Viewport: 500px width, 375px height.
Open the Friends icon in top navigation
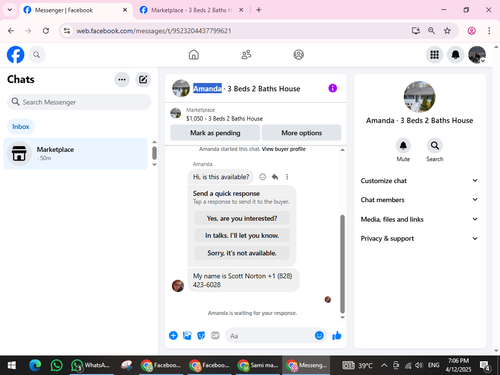246,55
